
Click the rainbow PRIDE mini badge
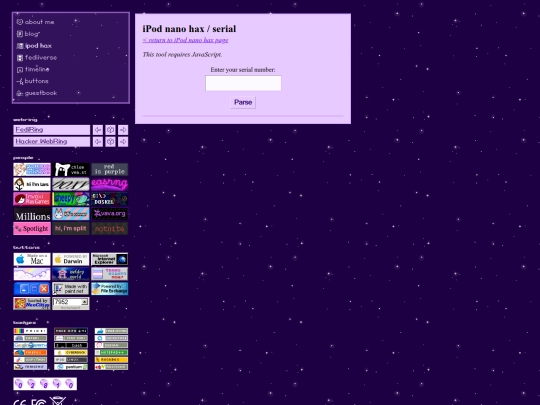point(30,331)
